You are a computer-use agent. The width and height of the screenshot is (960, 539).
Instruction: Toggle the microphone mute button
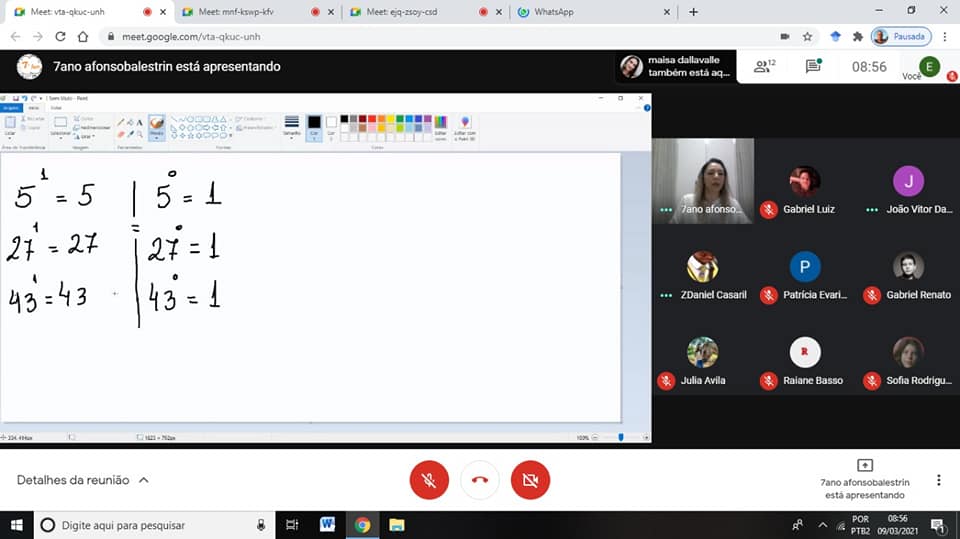point(429,480)
